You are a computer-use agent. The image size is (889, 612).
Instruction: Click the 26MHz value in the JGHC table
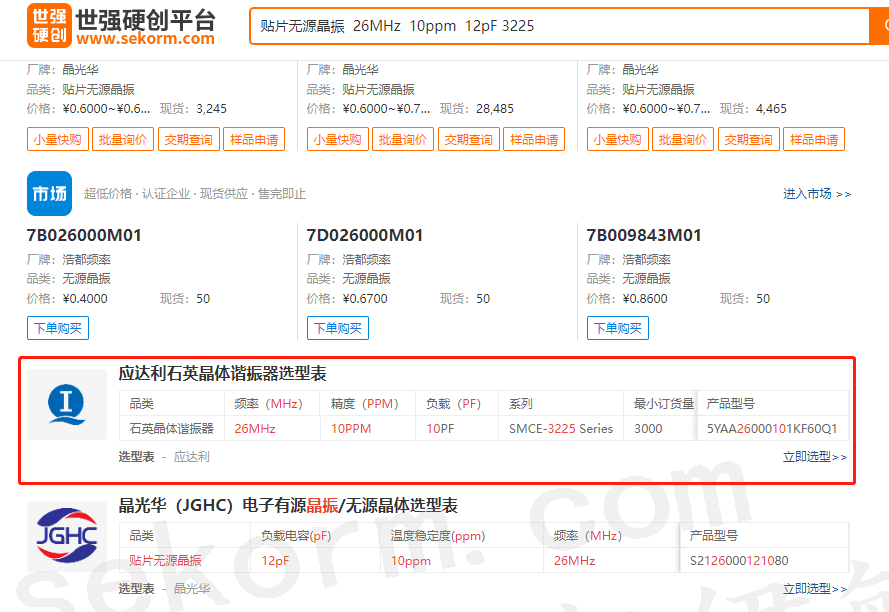point(574,561)
